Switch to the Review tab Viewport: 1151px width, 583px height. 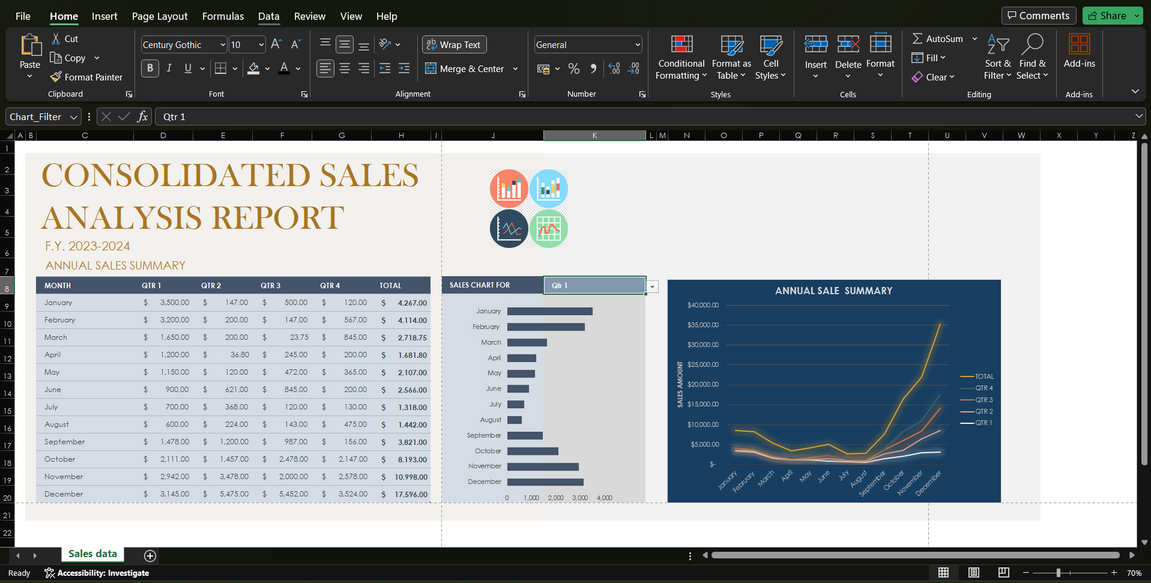[x=310, y=16]
